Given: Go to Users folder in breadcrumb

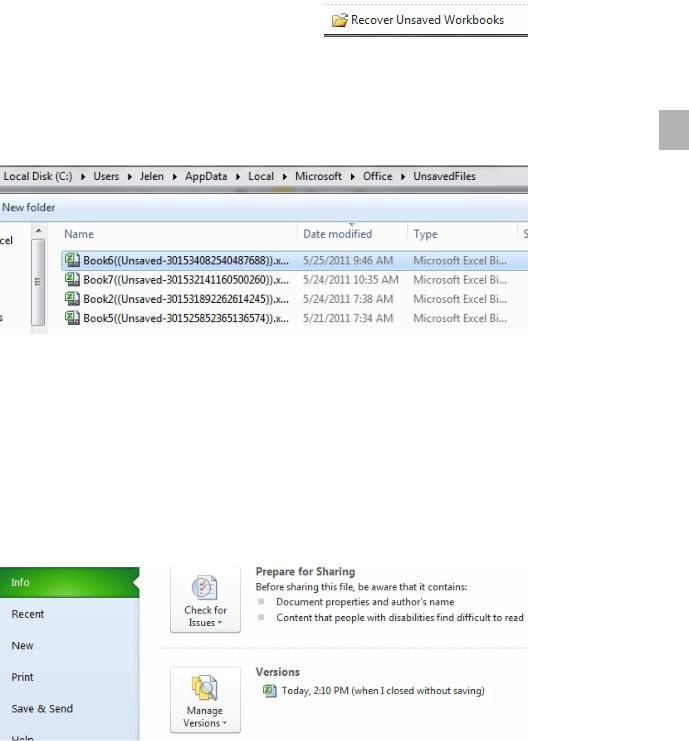Looking at the screenshot, I should [106, 176].
